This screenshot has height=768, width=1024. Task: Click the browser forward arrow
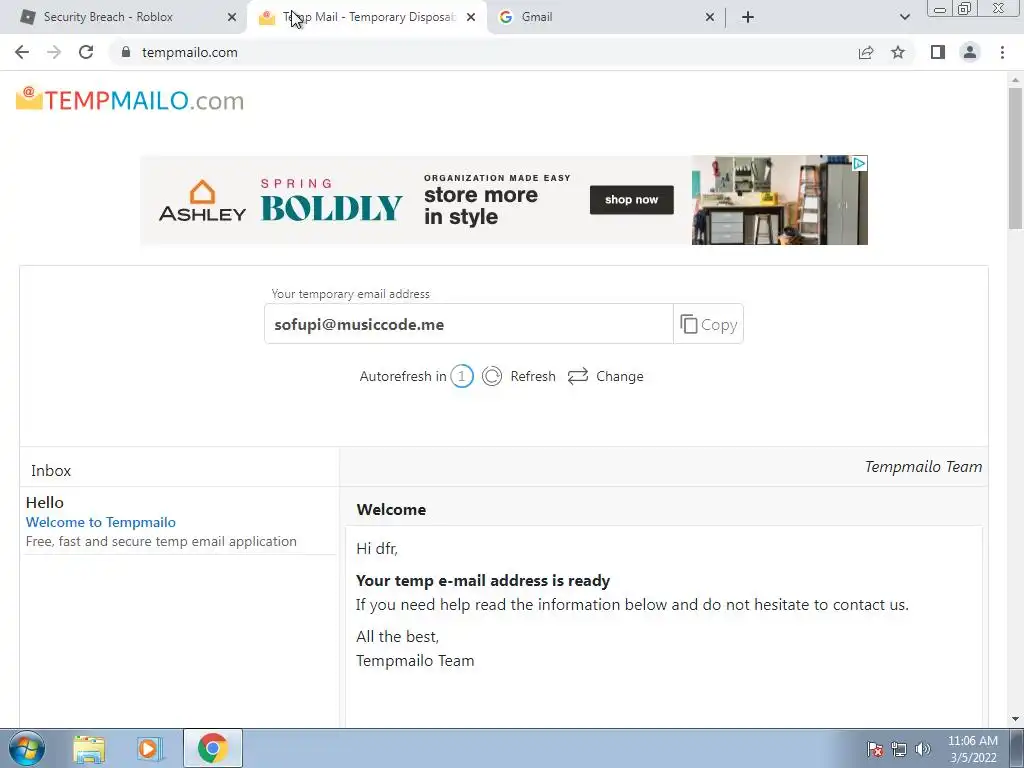pyautogui.click(x=54, y=52)
